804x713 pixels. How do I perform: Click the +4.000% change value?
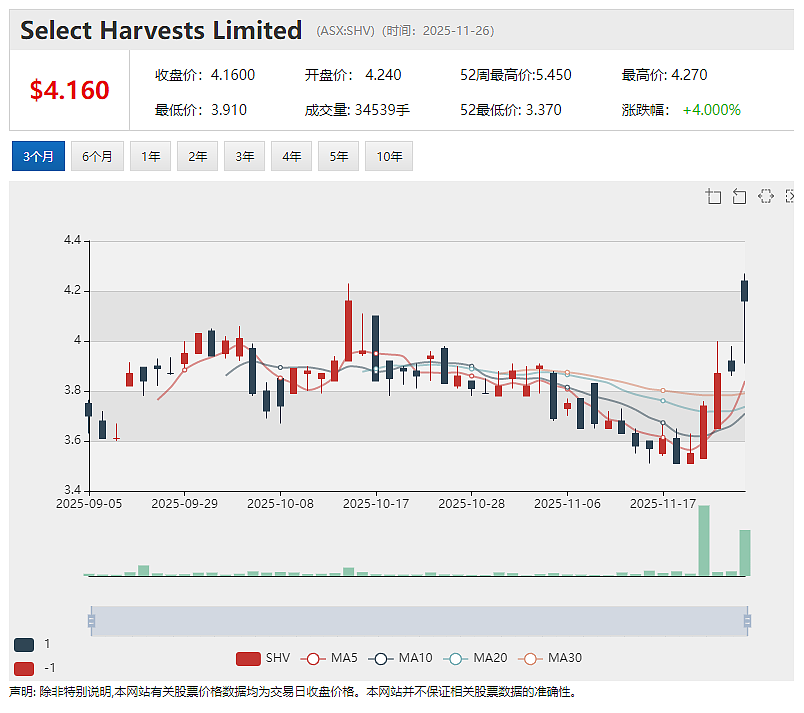(x=712, y=110)
